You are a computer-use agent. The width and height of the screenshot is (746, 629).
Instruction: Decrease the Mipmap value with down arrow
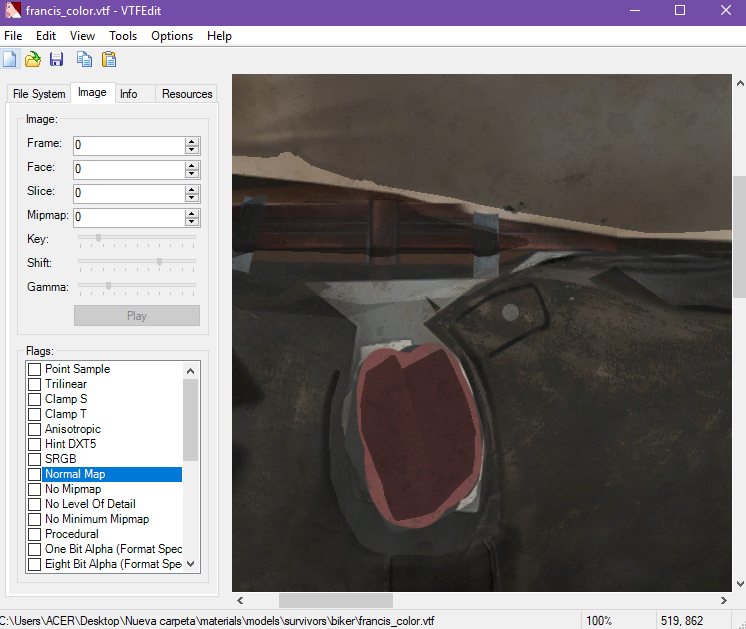click(x=192, y=222)
